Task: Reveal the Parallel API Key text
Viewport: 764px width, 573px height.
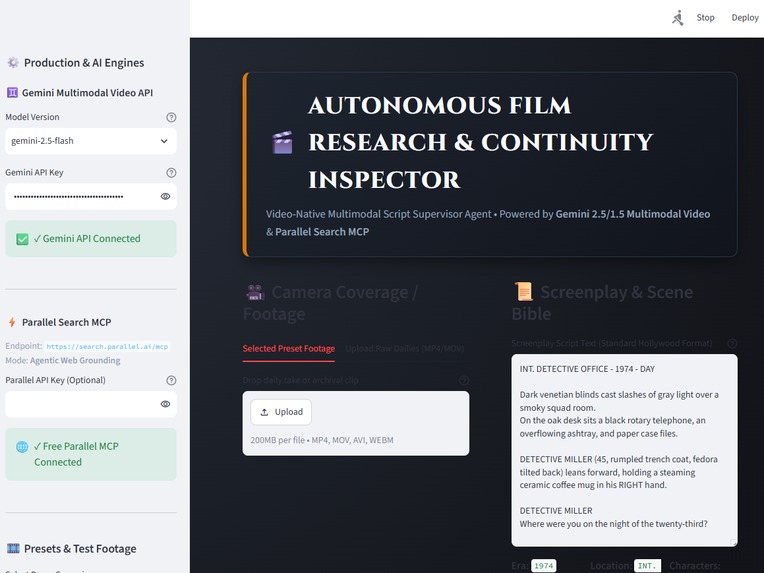Action: 165,404
